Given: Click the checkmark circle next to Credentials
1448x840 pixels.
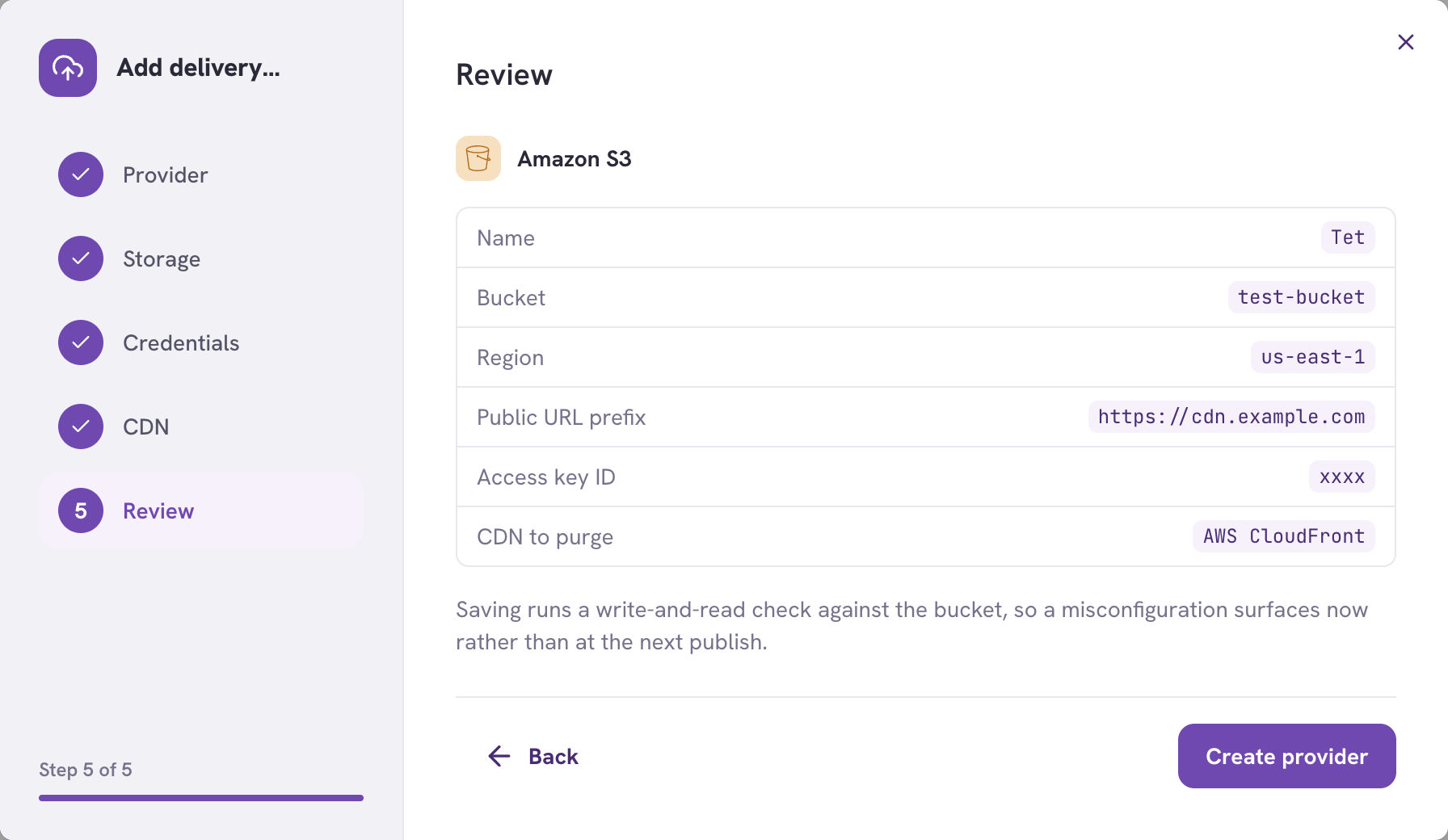Looking at the screenshot, I should [81, 342].
